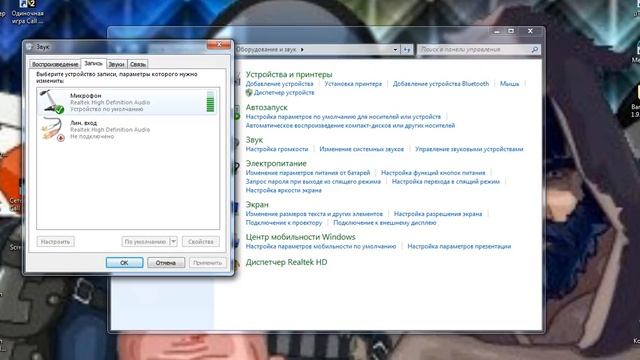Expand Оборудование и звук breadcrumb arrow
This screenshot has width=640, height=360.
302,49
